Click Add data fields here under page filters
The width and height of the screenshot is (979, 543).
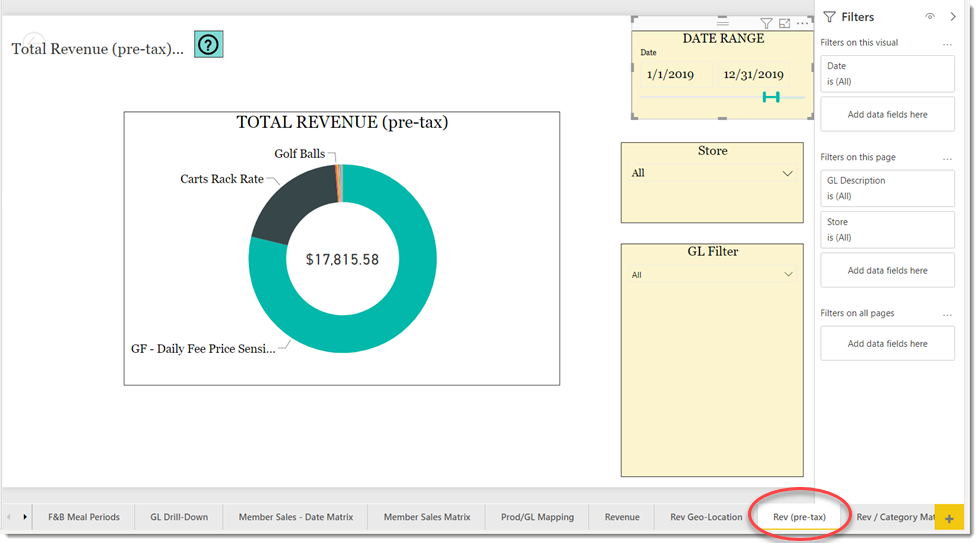[887, 270]
